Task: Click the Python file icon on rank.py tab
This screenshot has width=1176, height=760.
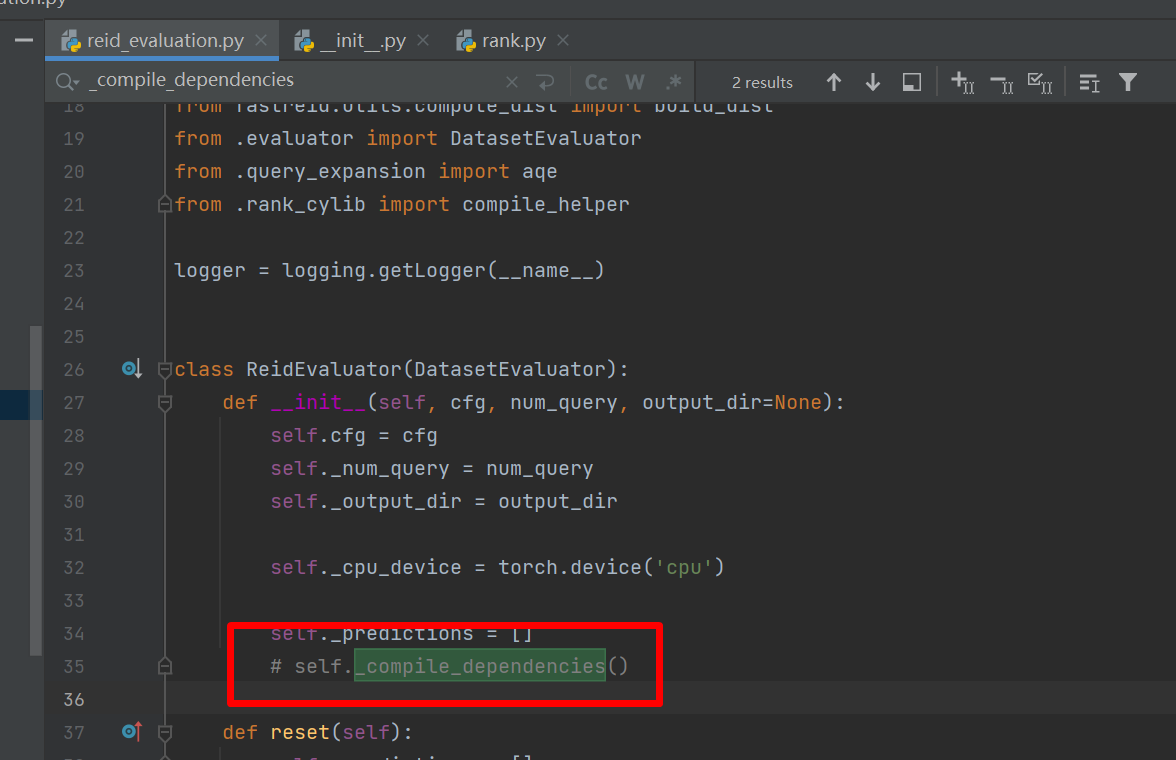Action: point(465,40)
